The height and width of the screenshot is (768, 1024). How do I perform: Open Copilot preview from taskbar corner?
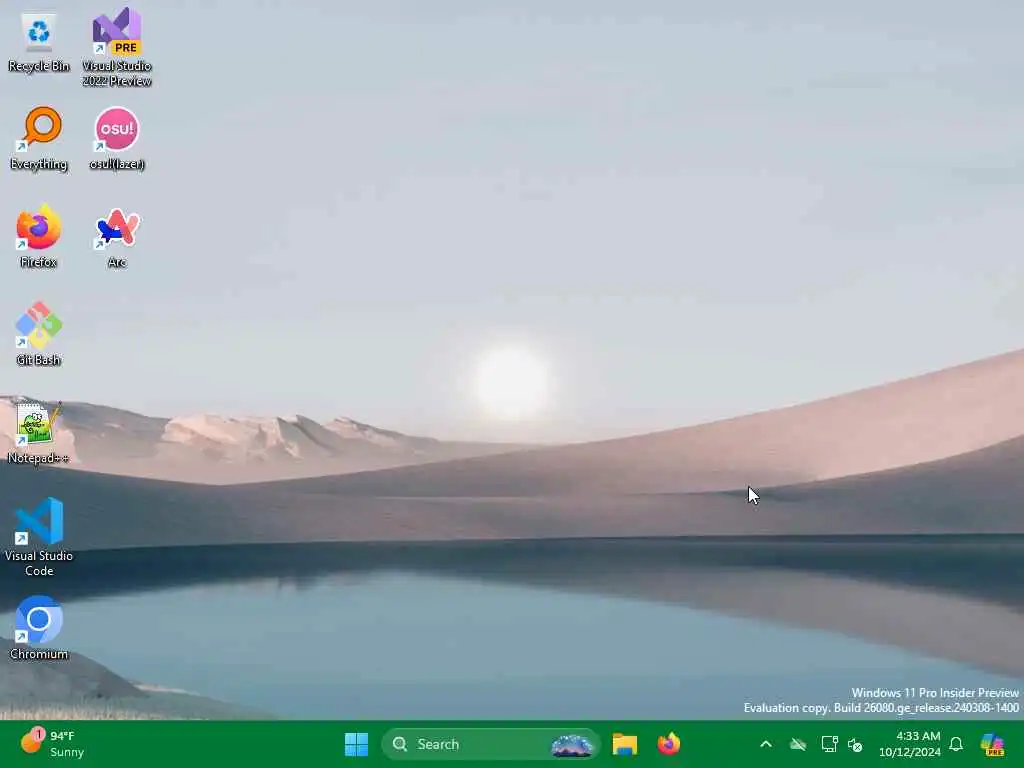click(x=993, y=744)
